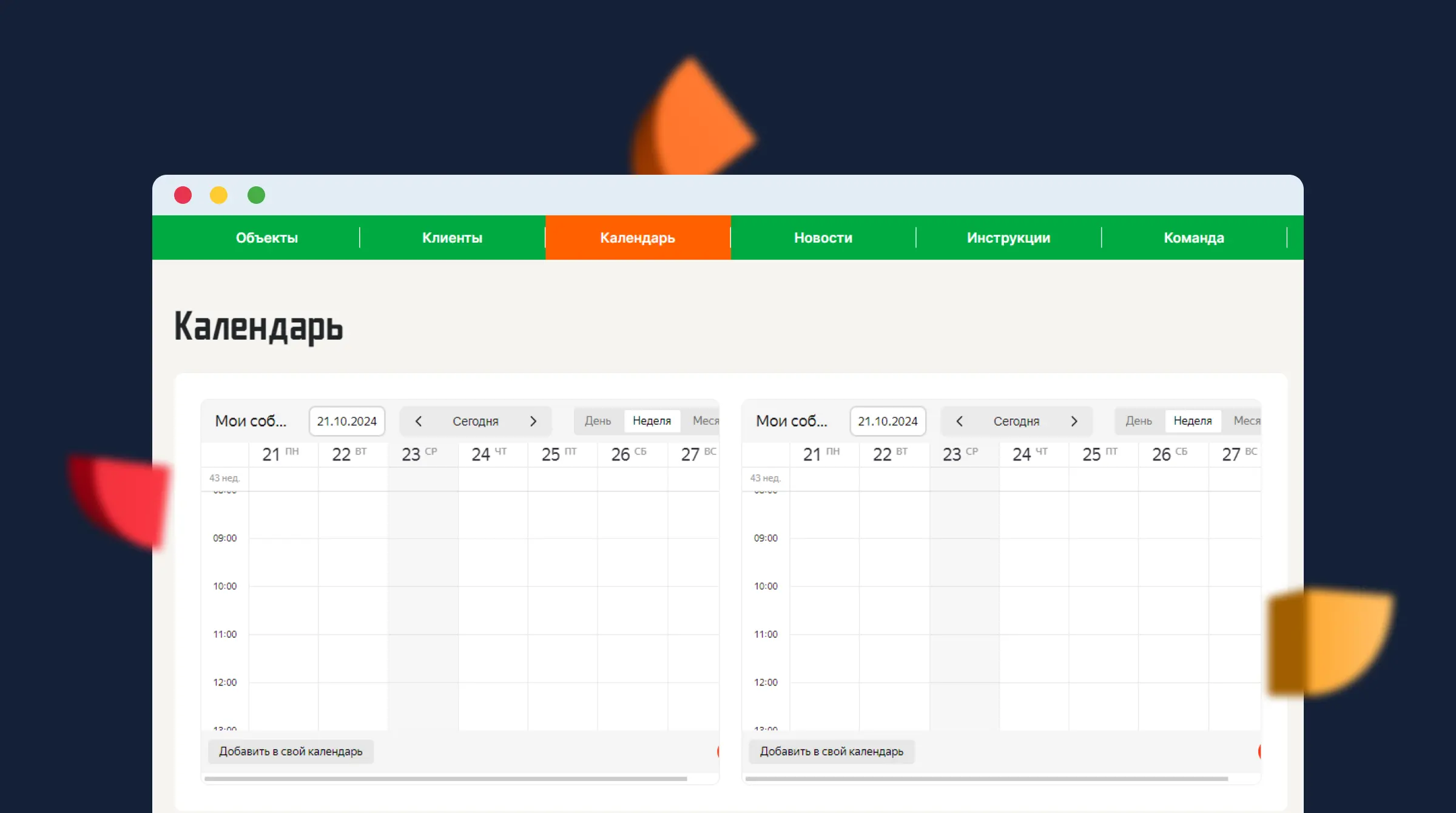1456x813 pixels.
Task: Click horizontal scrollbar under left calendar
Action: [445, 778]
